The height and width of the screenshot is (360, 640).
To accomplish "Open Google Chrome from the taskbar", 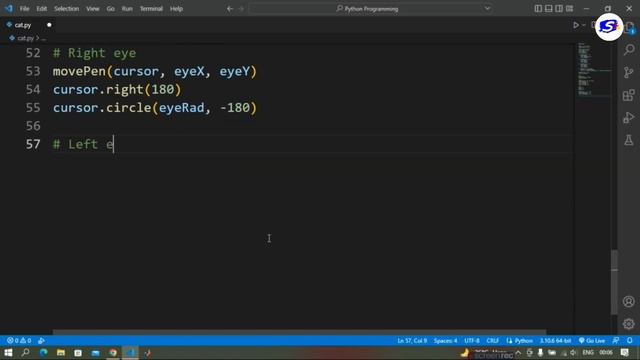I will (x=113, y=353).
